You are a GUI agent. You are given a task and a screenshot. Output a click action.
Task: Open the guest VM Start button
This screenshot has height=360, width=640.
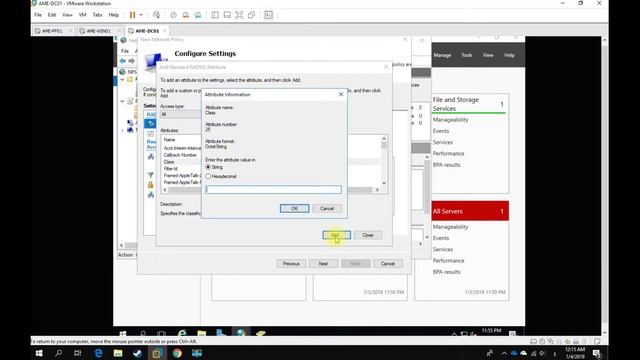pyautogui.click(x=123, y=333)
